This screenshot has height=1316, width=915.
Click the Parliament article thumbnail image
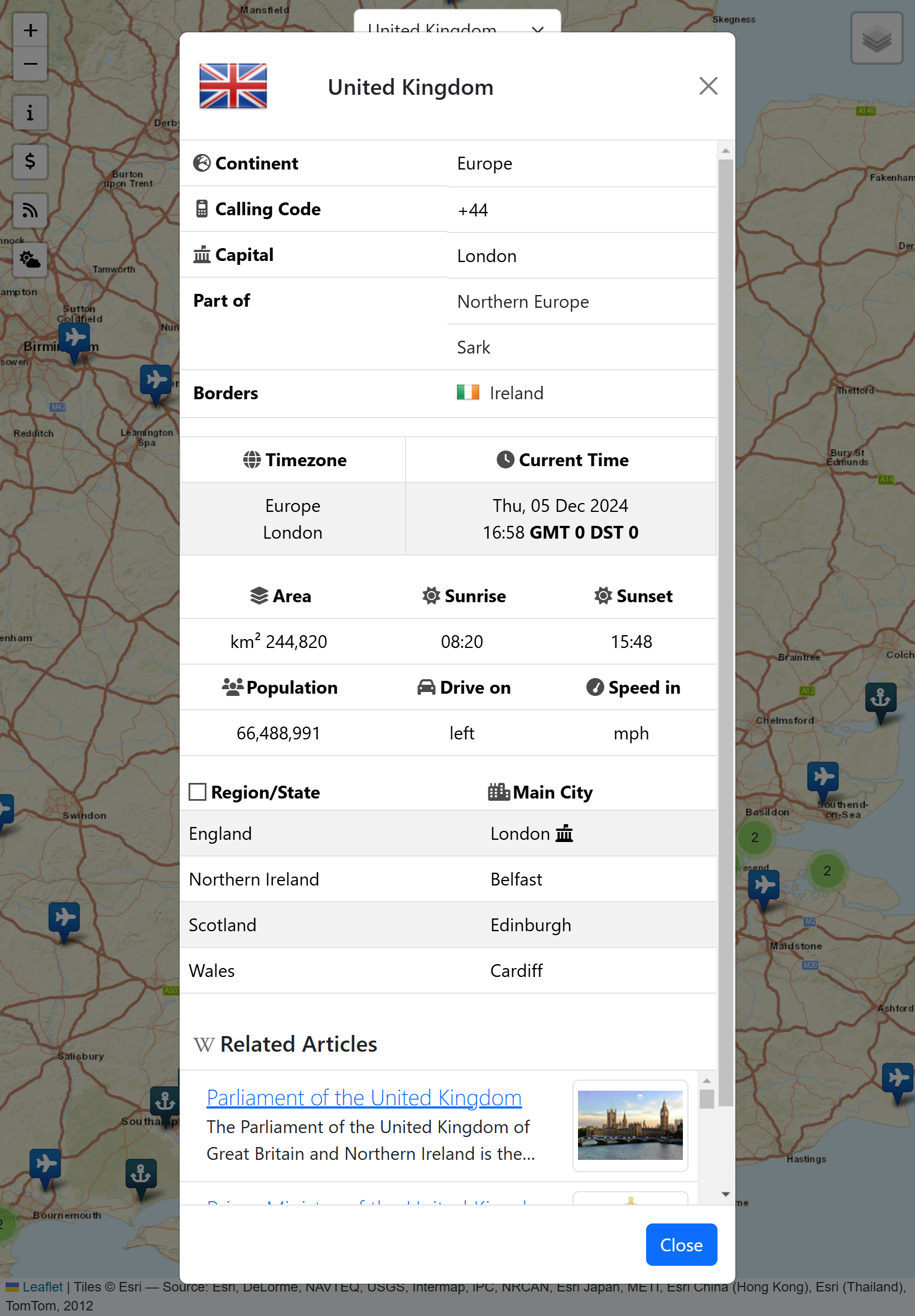click(x=629, y=1125)
